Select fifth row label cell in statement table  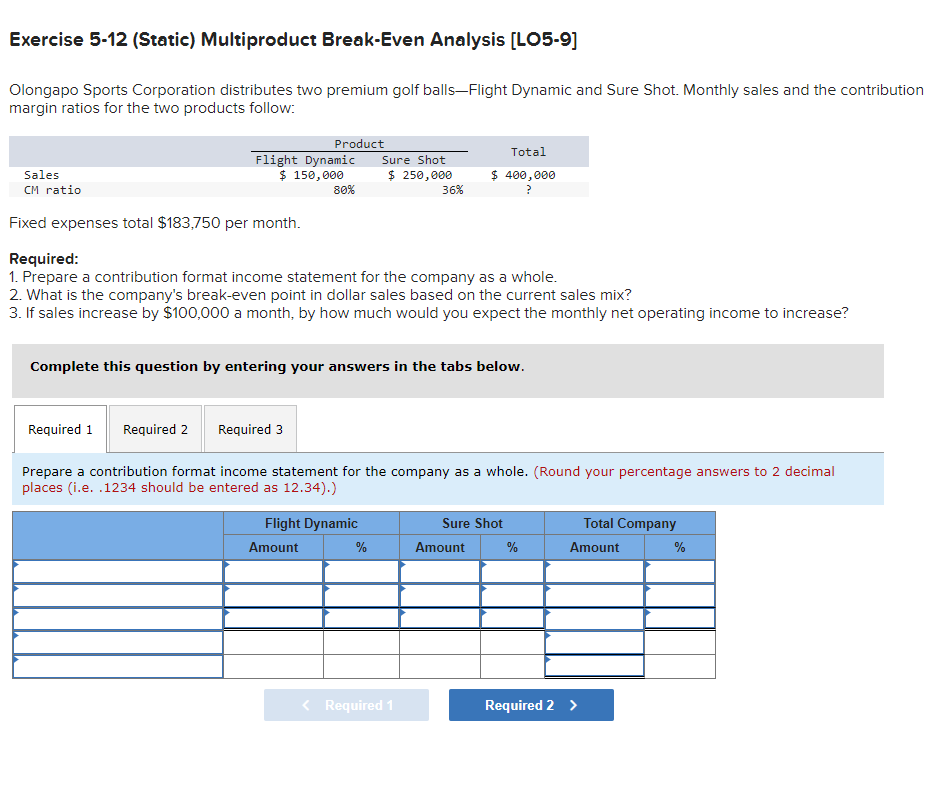click(x=118, y=666)
